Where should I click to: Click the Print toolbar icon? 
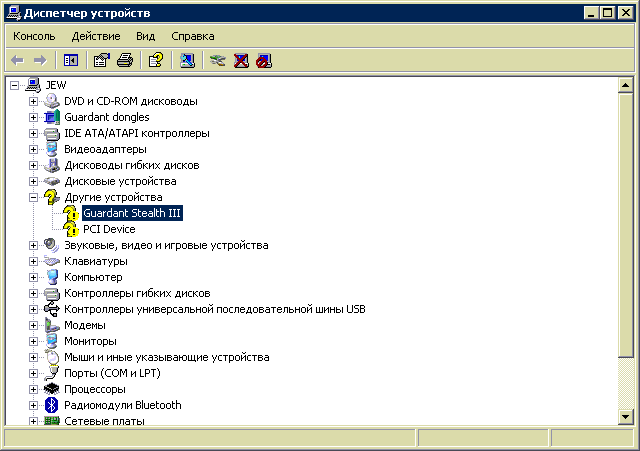click(x=125, y=60)
